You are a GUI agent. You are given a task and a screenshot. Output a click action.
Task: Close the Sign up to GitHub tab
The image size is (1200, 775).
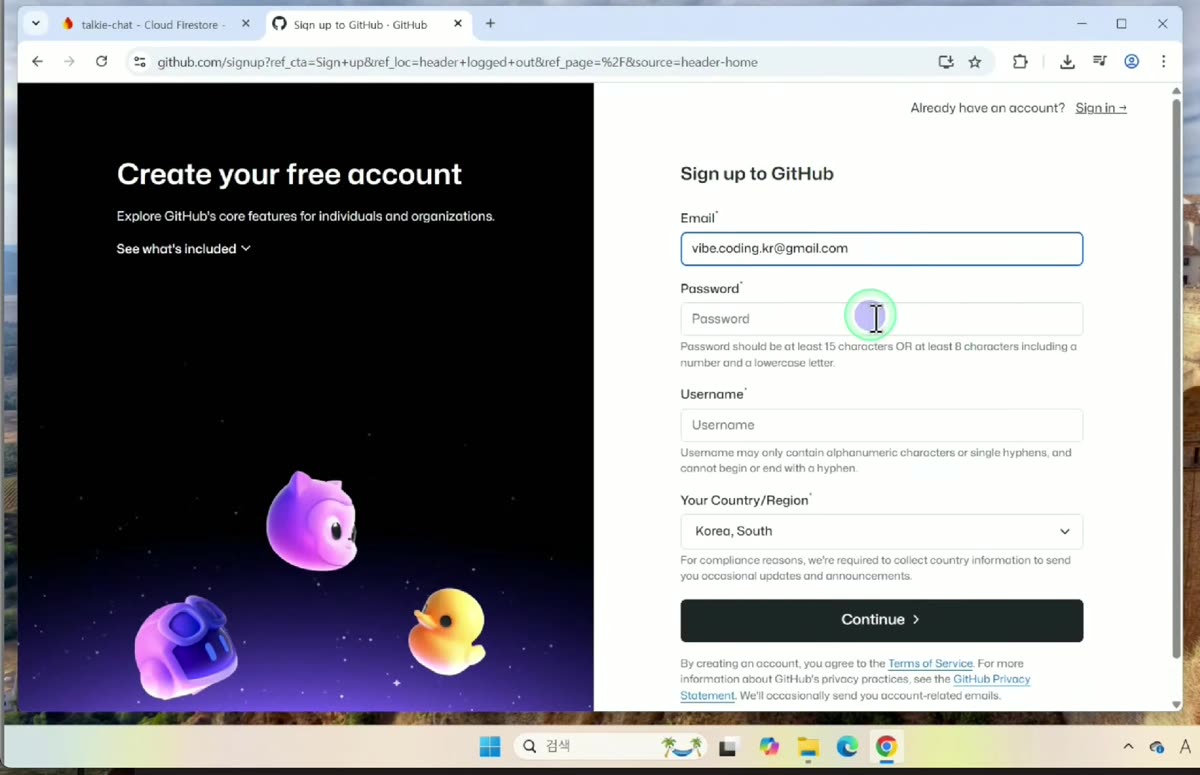(x=458, y=24)
